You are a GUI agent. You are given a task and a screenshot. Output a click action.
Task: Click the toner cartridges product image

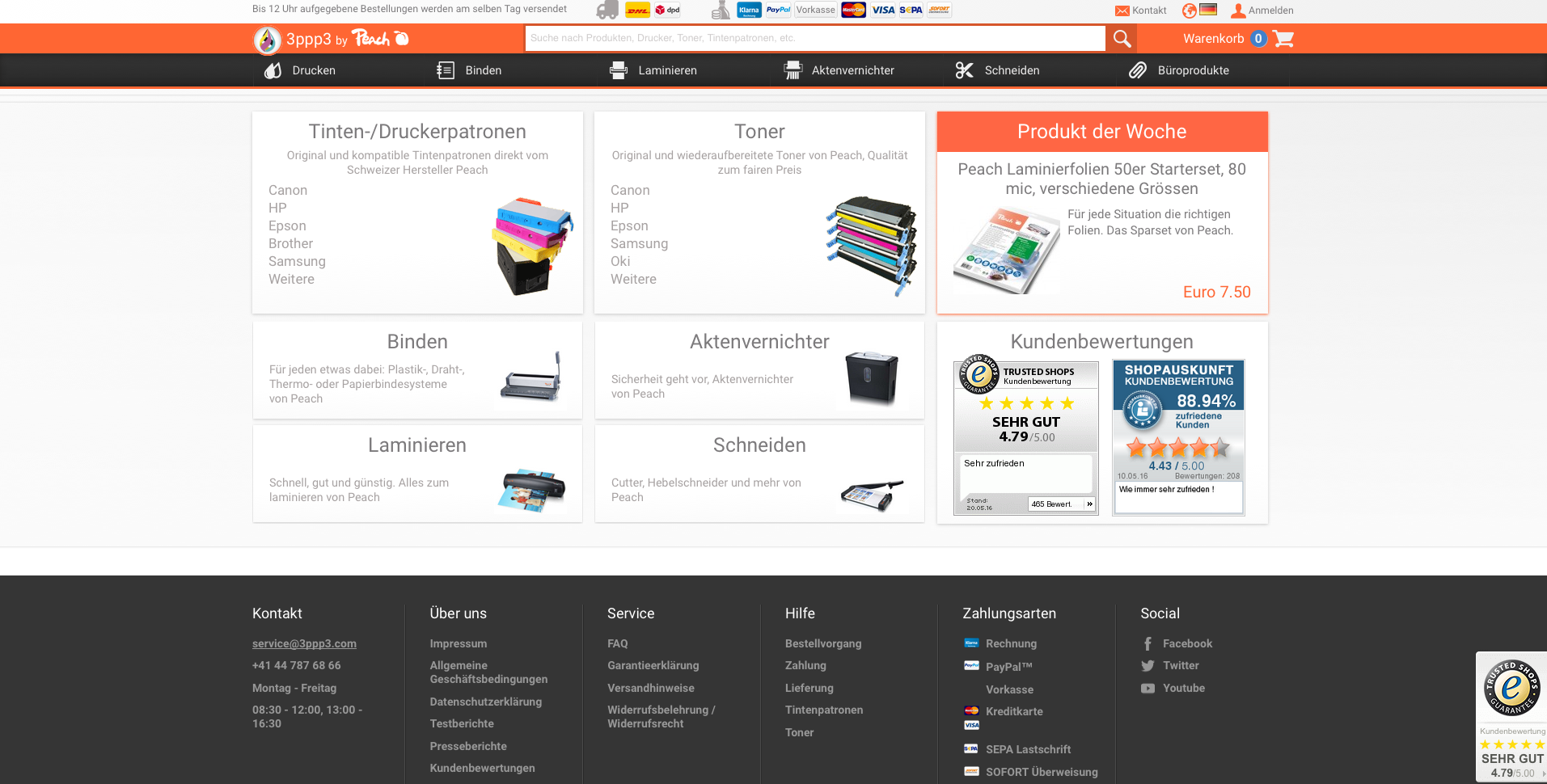[872, 246]
